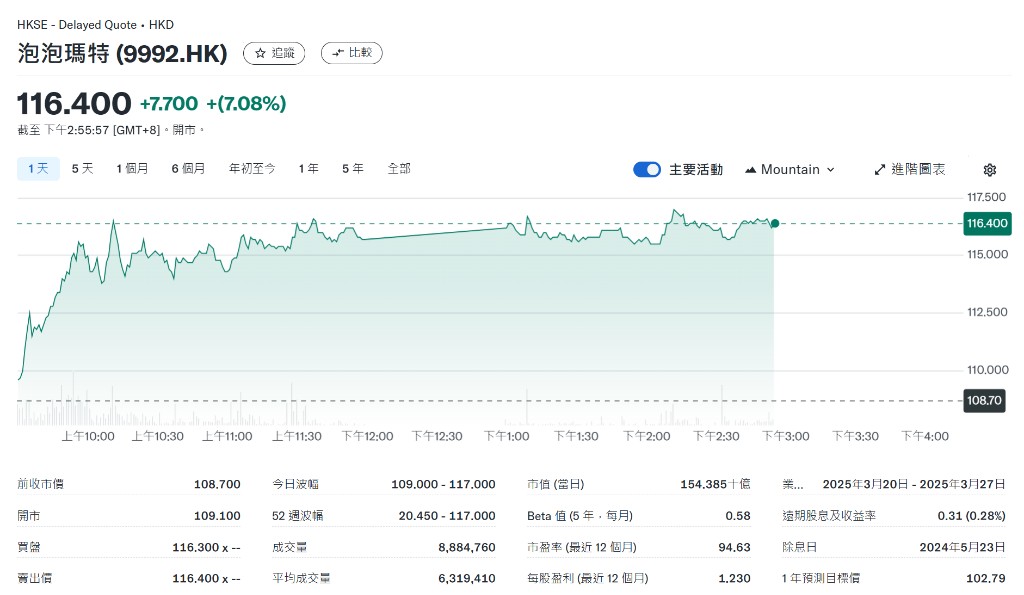Switch to the 6 個月 range
The width and height of the screenshot is (1024, 595).
188,169
